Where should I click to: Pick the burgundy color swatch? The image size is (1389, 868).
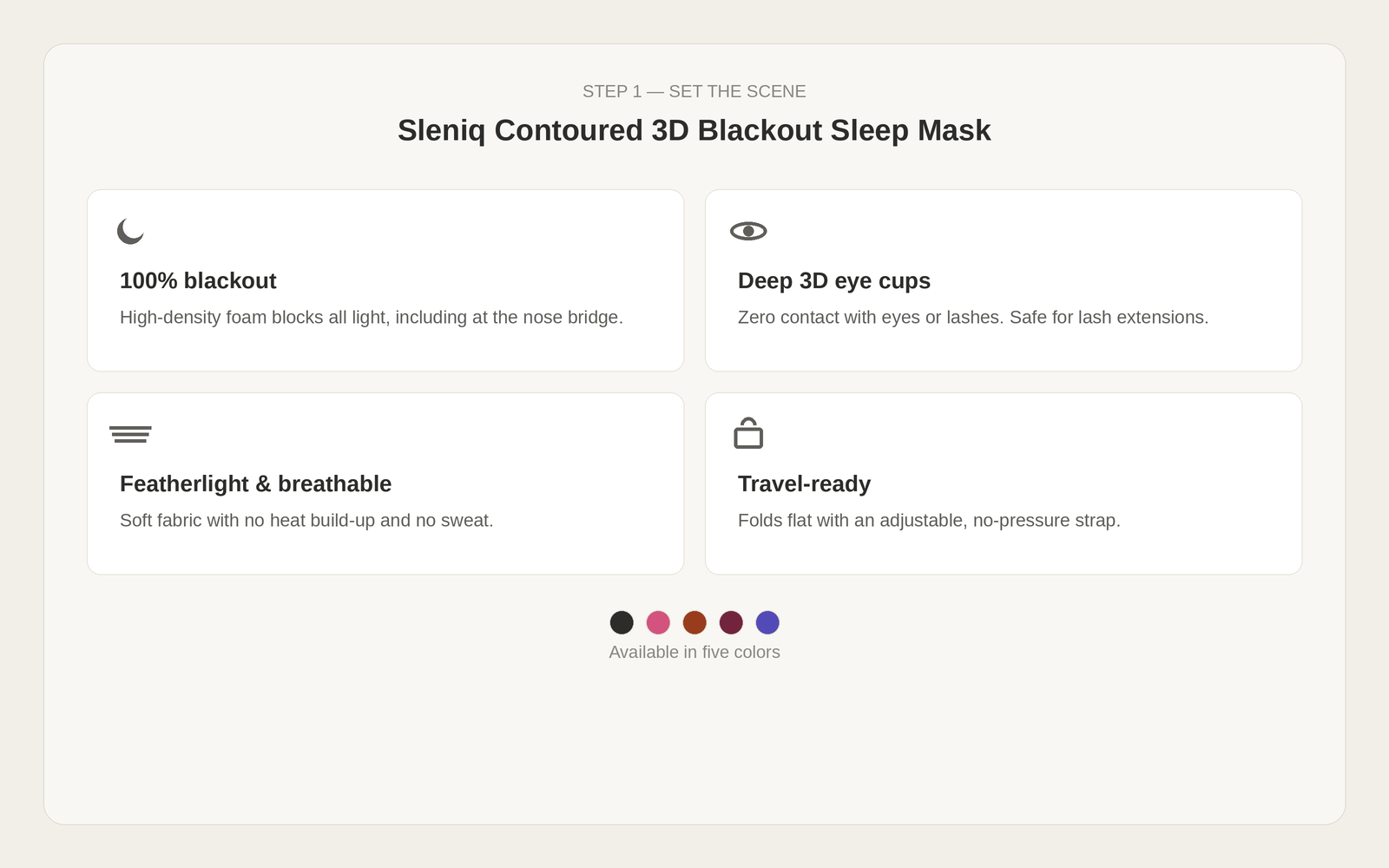(x=731, y=622)
